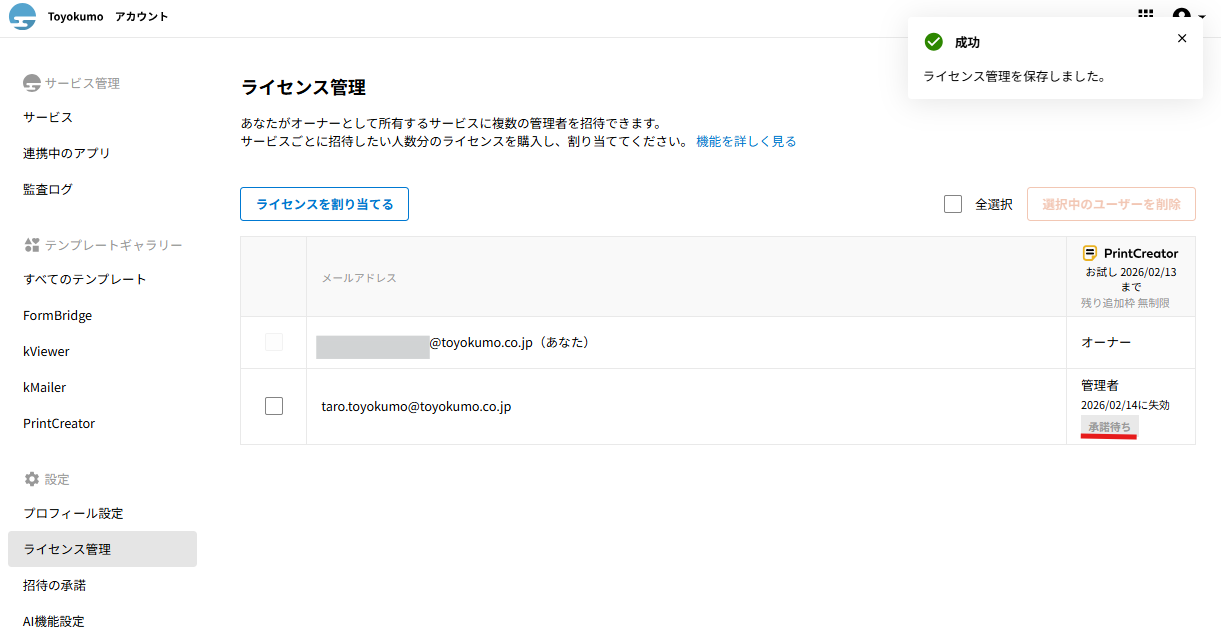
Task: Click the Toyokumo cloud logo
Action: (x=22, y=17)
